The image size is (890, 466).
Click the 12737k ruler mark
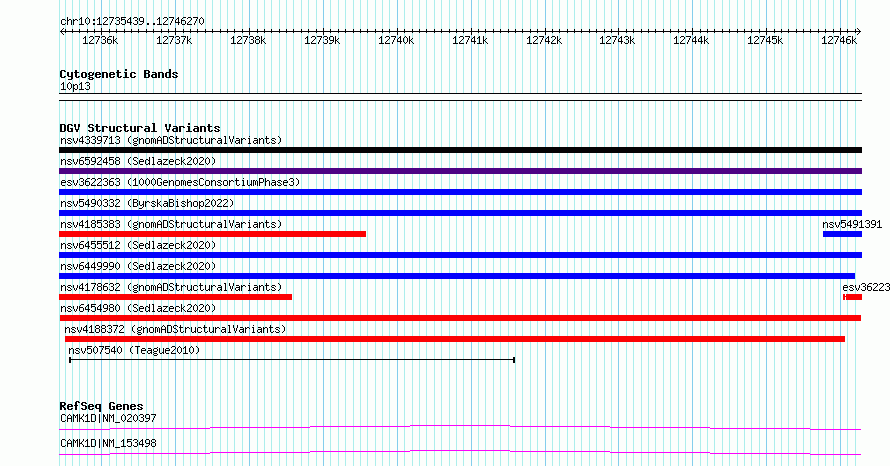(x=174, y=40)
